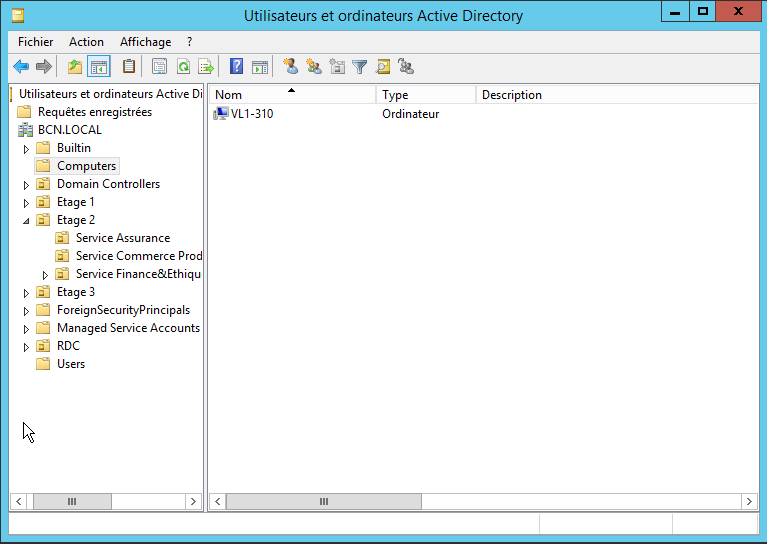Click the Description column header

pyautogui.click(x=511, y=95)
